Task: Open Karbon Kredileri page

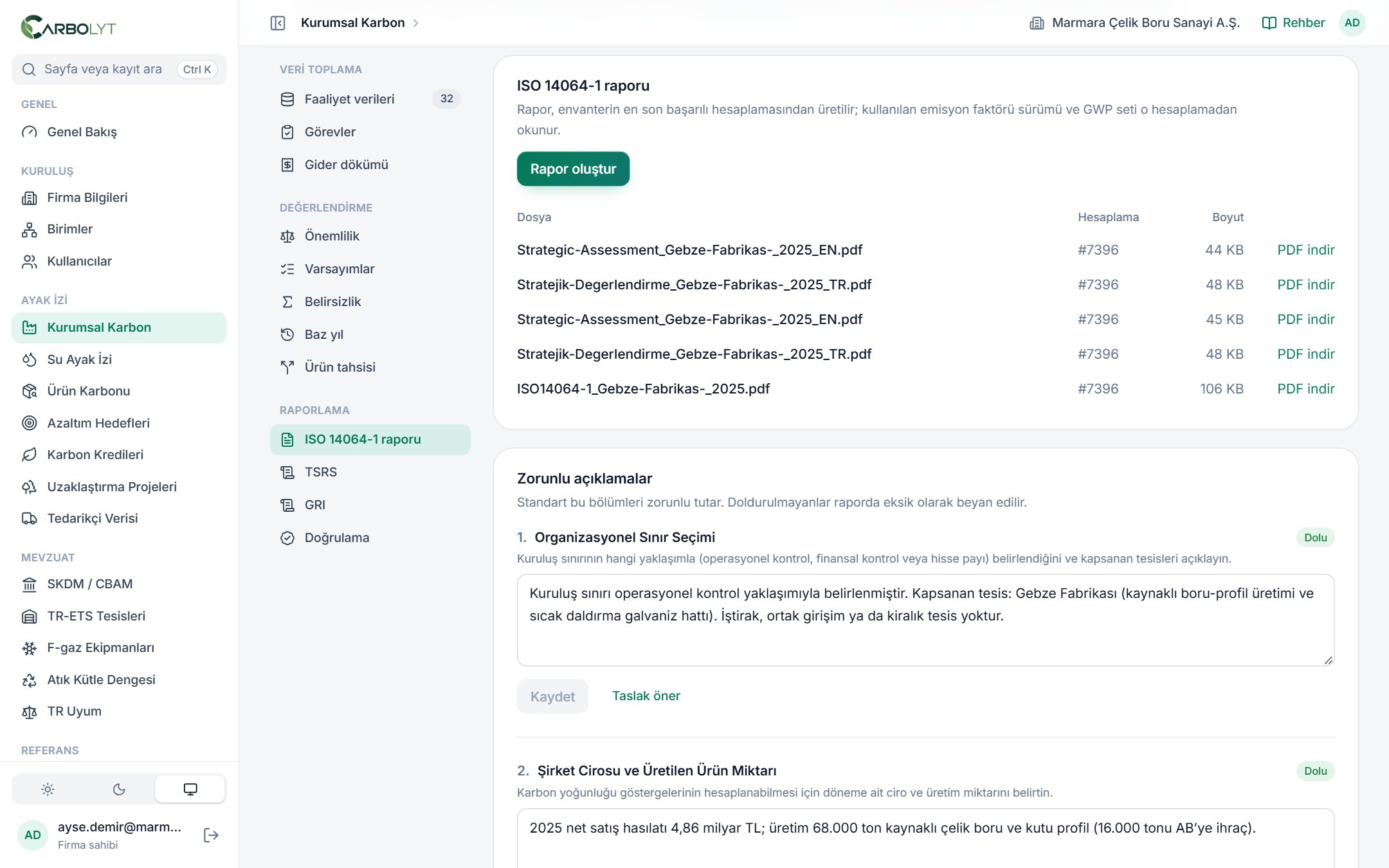Action: click(119, 455)
